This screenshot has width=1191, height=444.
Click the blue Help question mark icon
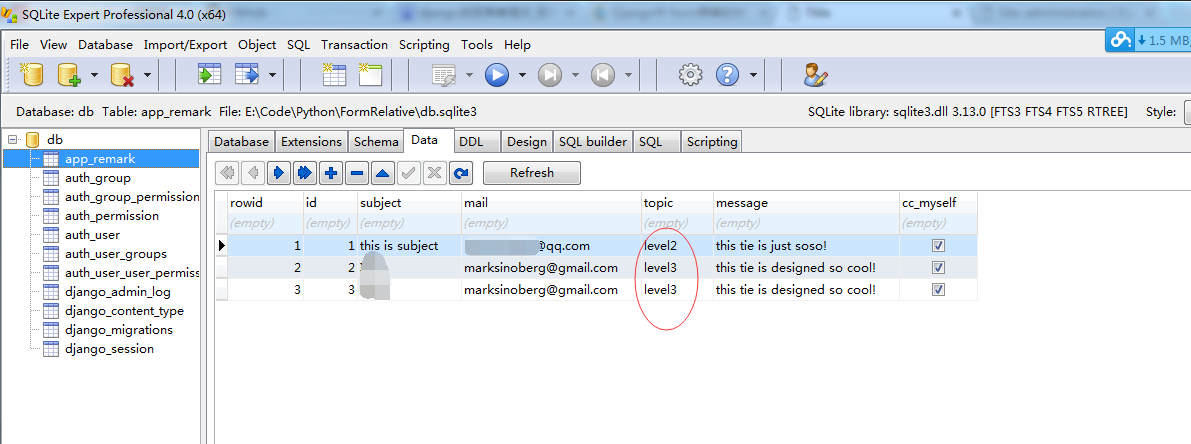tap(728, 74)
